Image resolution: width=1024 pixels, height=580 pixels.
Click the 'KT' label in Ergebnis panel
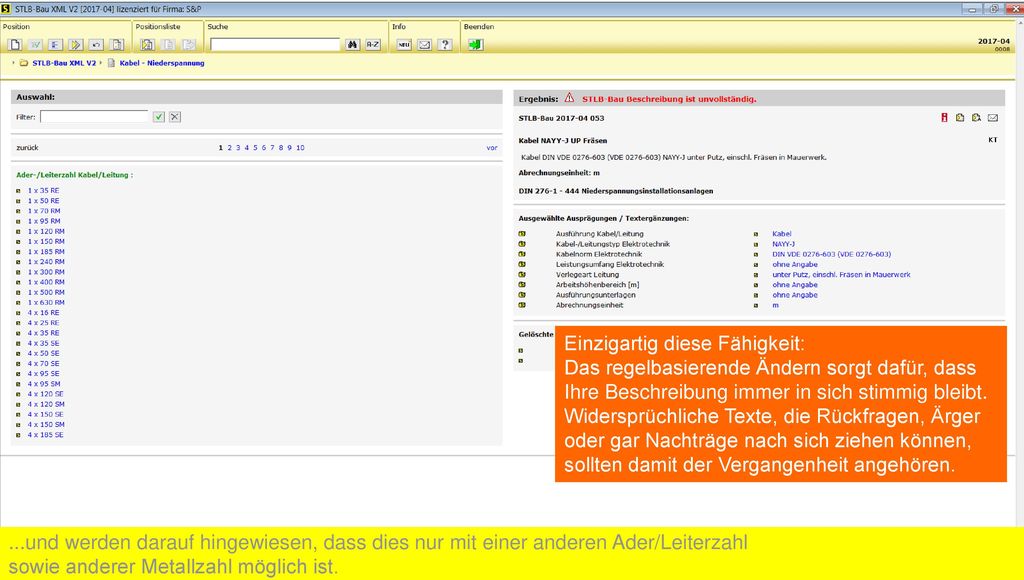pos(993,140)
